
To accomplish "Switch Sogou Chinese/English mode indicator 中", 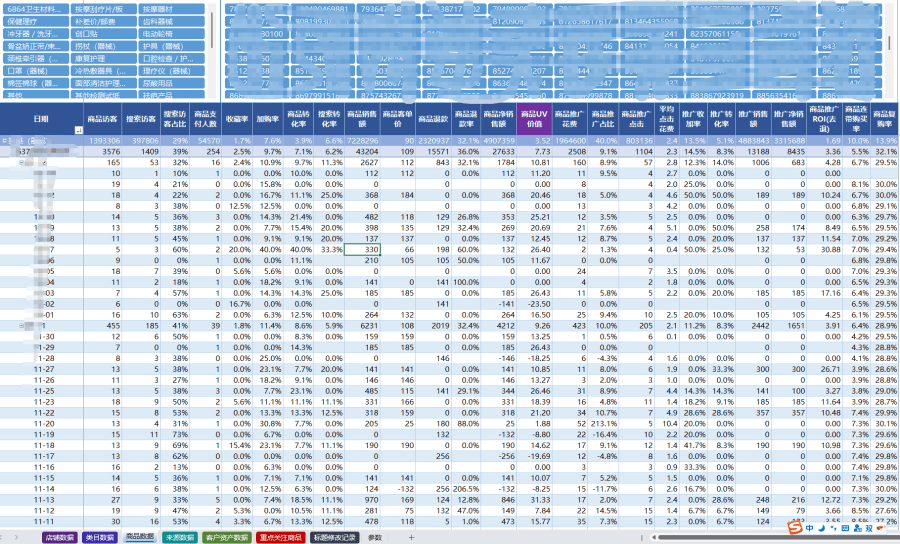I will tap(810, 528).
